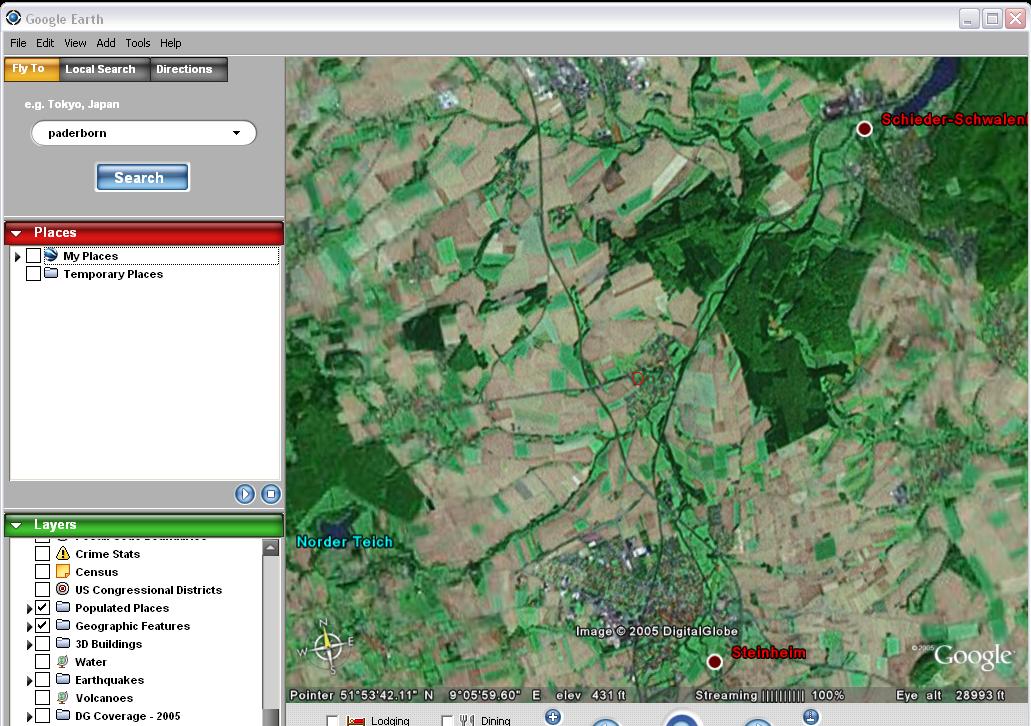Screen dimensions: 1031x726
Task: Enable the Volcanoes layer checkbox
Action: [42, 697]
